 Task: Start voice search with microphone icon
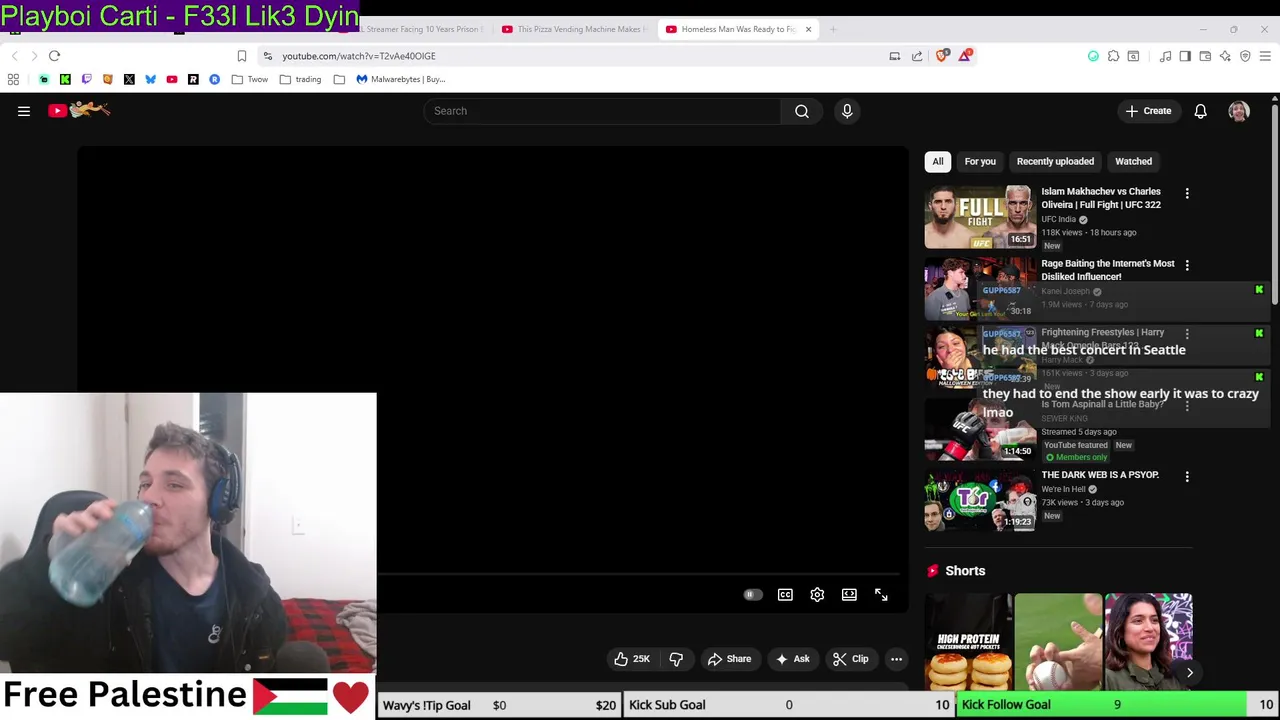coord(847,111)
